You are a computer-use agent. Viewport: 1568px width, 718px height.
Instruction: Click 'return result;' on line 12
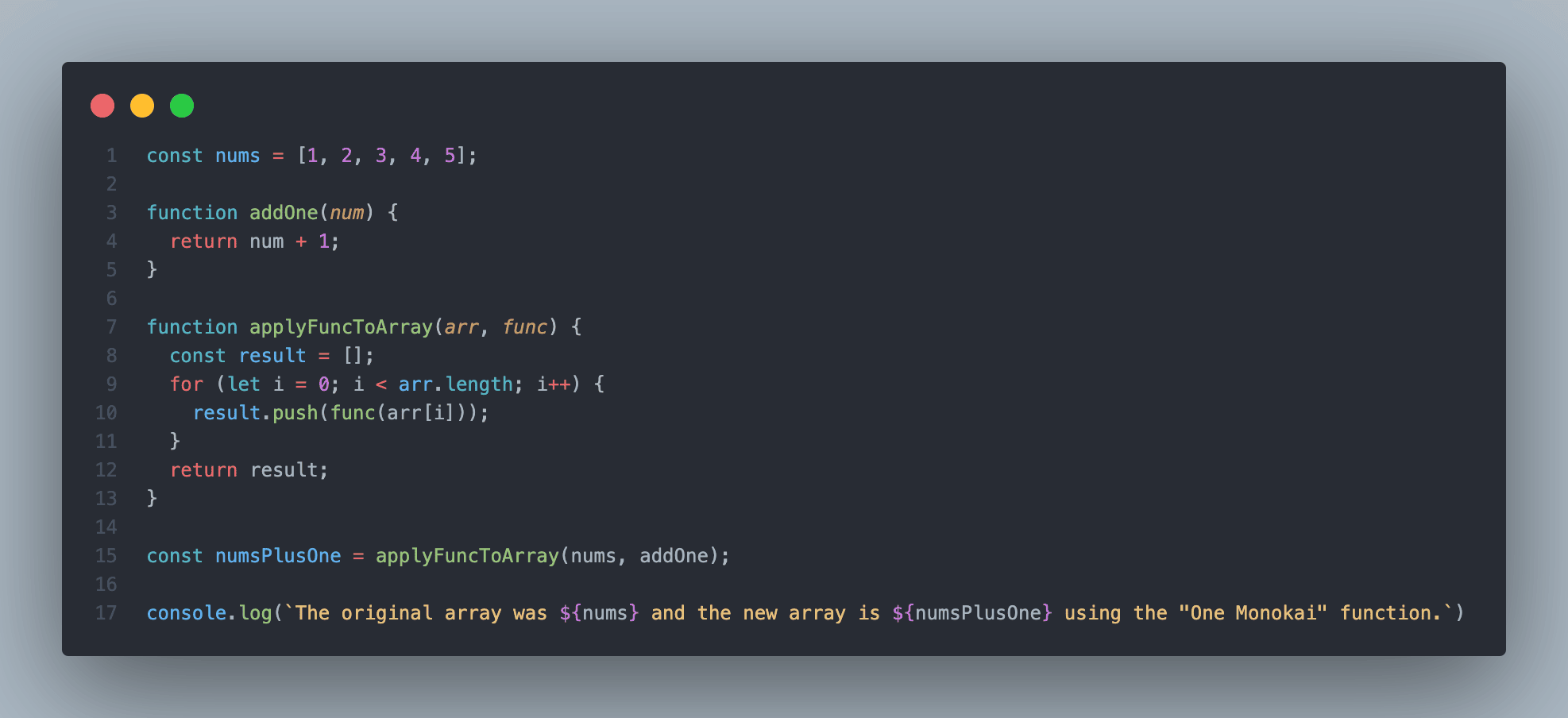(249, 470)
